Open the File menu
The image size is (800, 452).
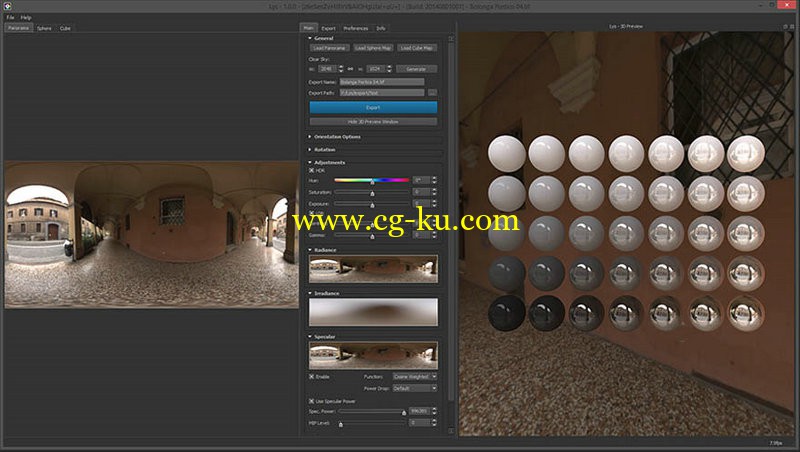(x=10, y=17)
